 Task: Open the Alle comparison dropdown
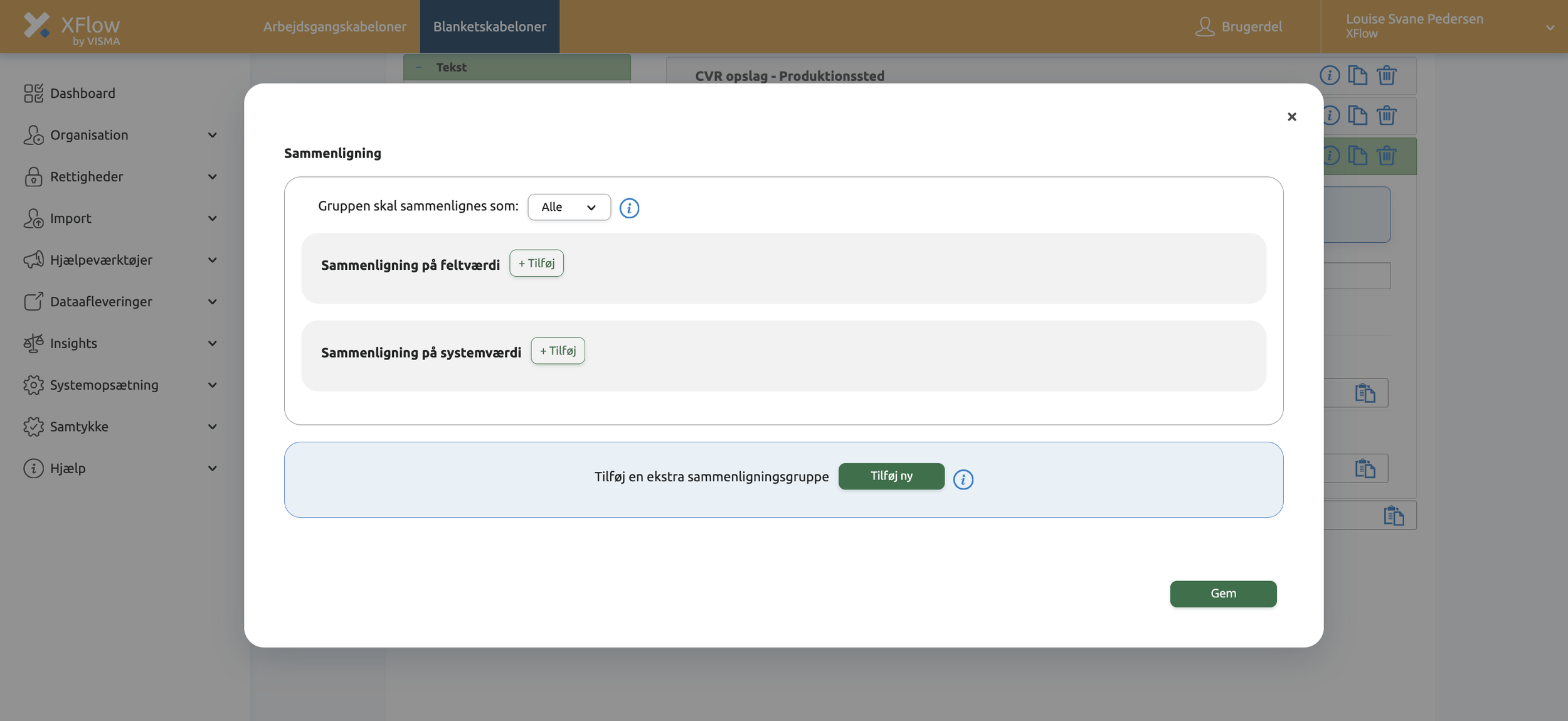click(568, 207)
